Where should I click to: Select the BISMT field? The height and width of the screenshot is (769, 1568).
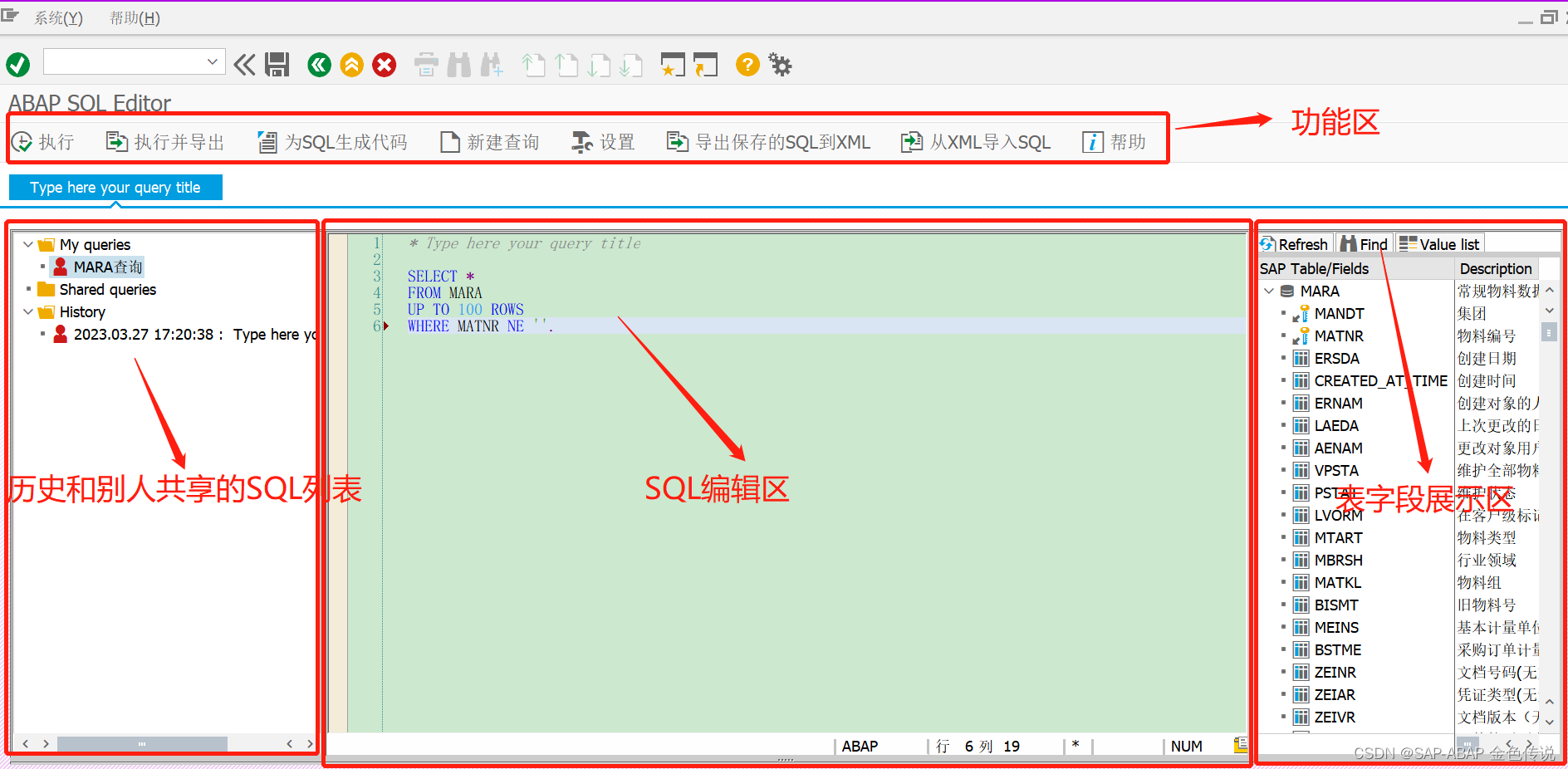1336,605
